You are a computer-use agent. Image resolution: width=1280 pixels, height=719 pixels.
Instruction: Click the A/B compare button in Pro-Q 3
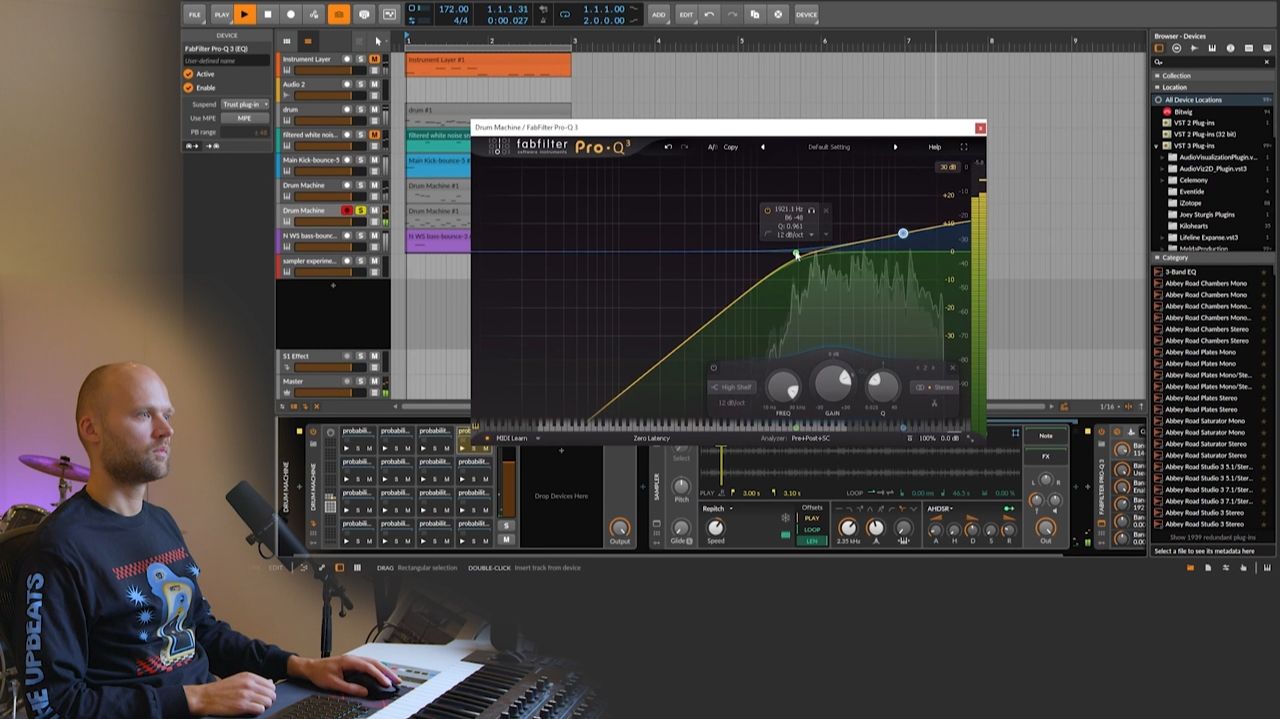[713, 147]
